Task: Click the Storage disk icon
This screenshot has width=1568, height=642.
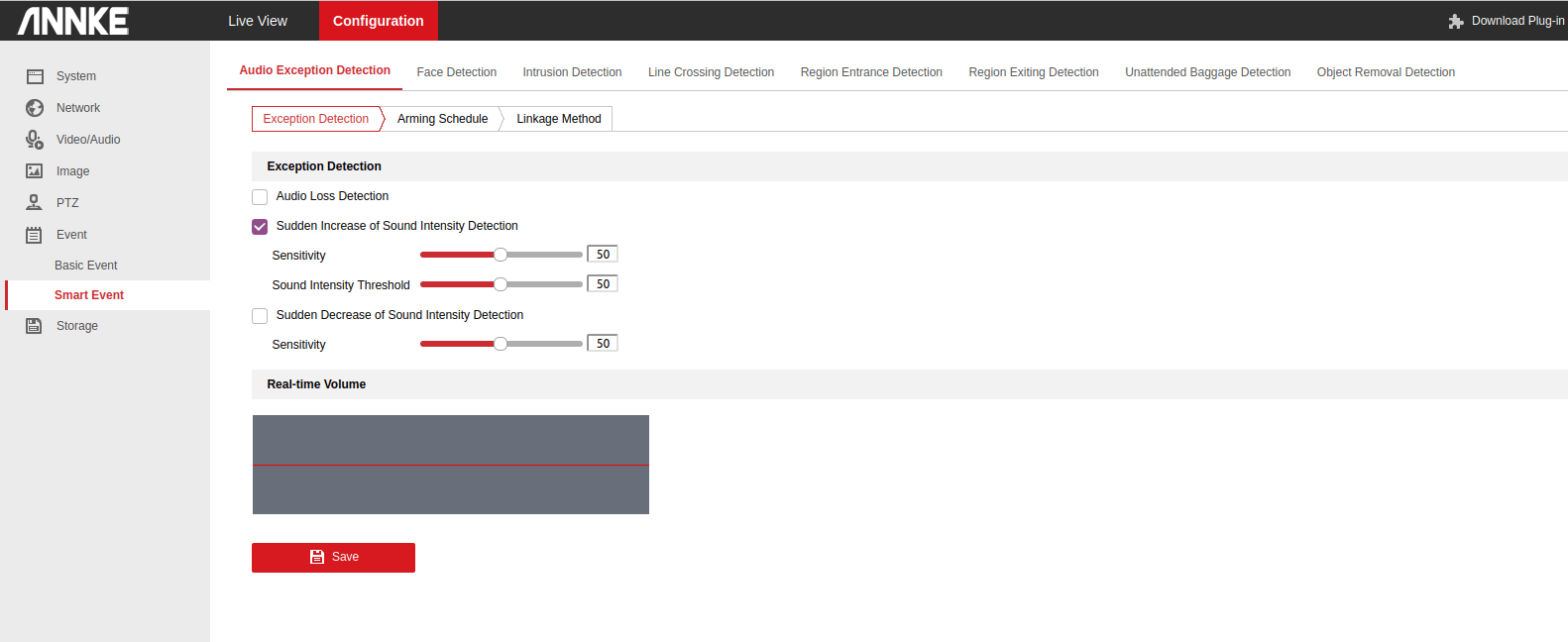Action: (35, 326)
